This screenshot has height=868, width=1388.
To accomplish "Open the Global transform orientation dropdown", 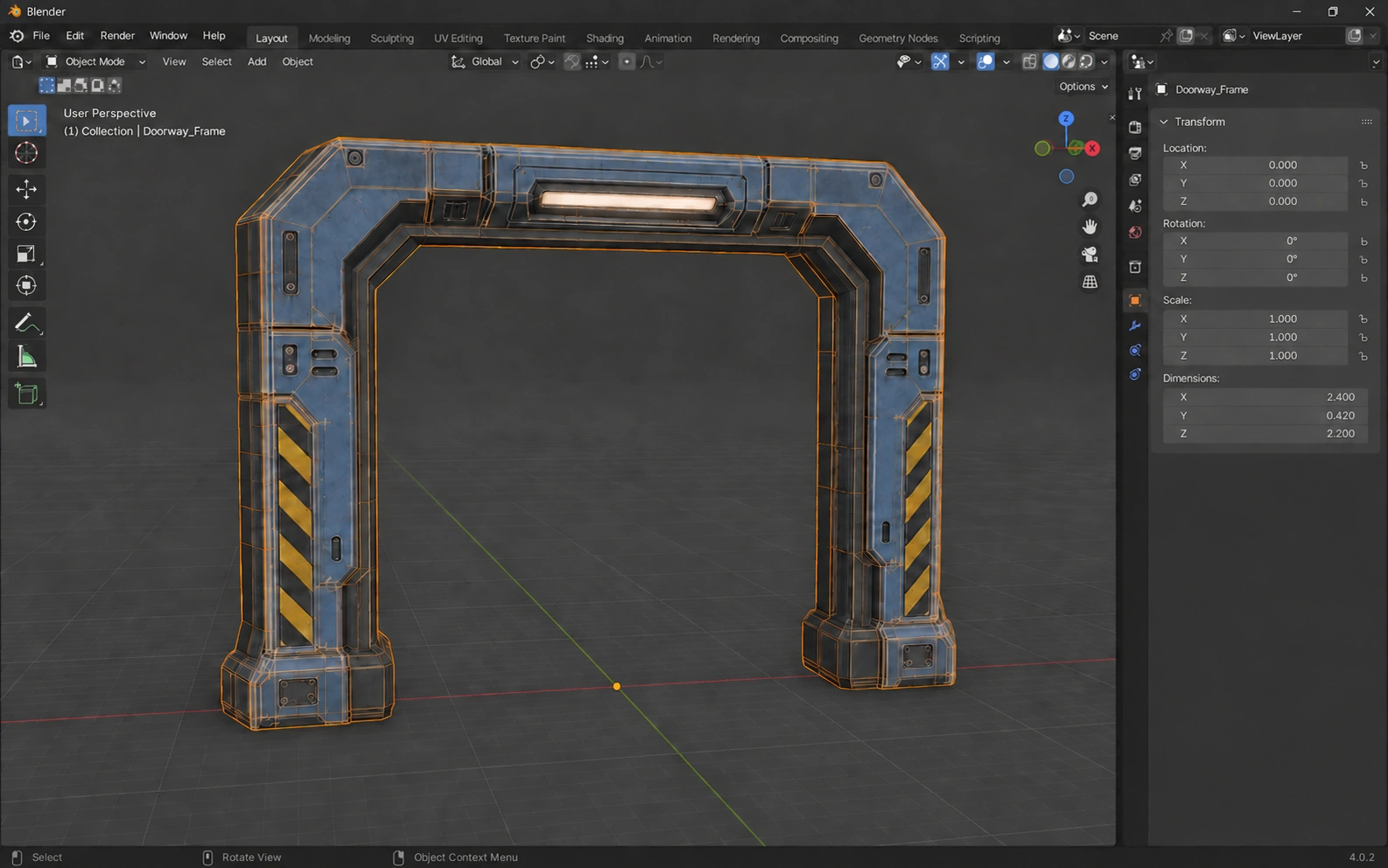I will click(x=485, y=62).
